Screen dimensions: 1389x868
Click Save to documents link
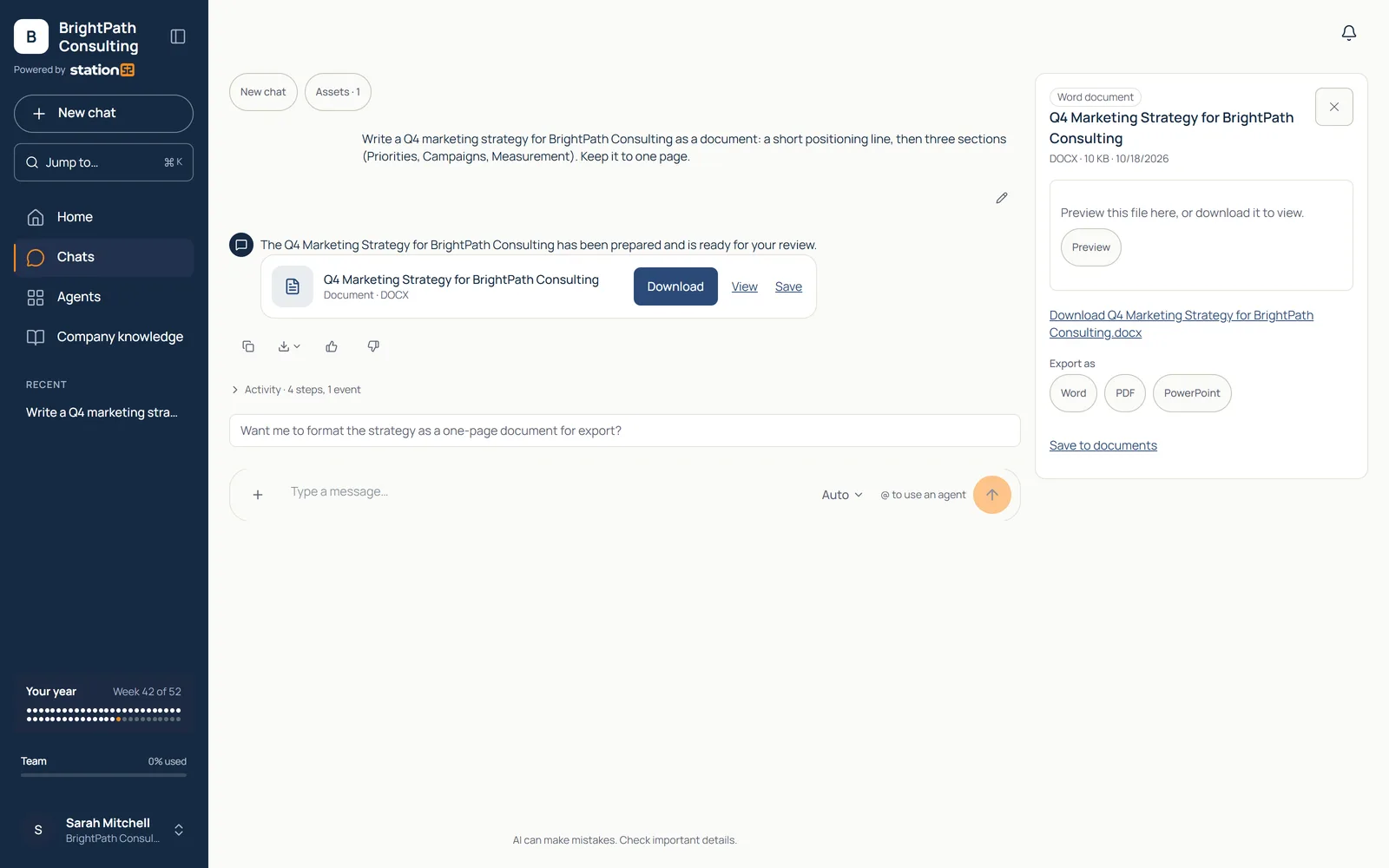[1103, 445]
